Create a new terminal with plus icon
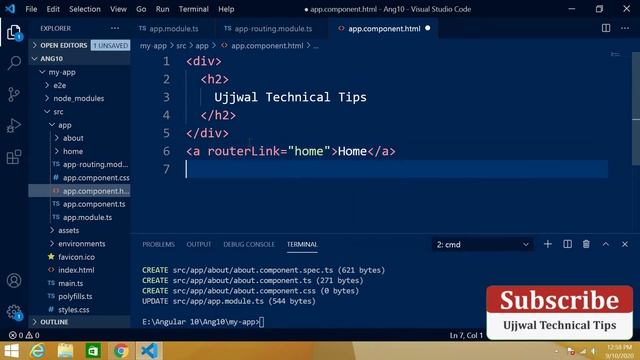Screen dimensions: 640x360 (548, 244)
